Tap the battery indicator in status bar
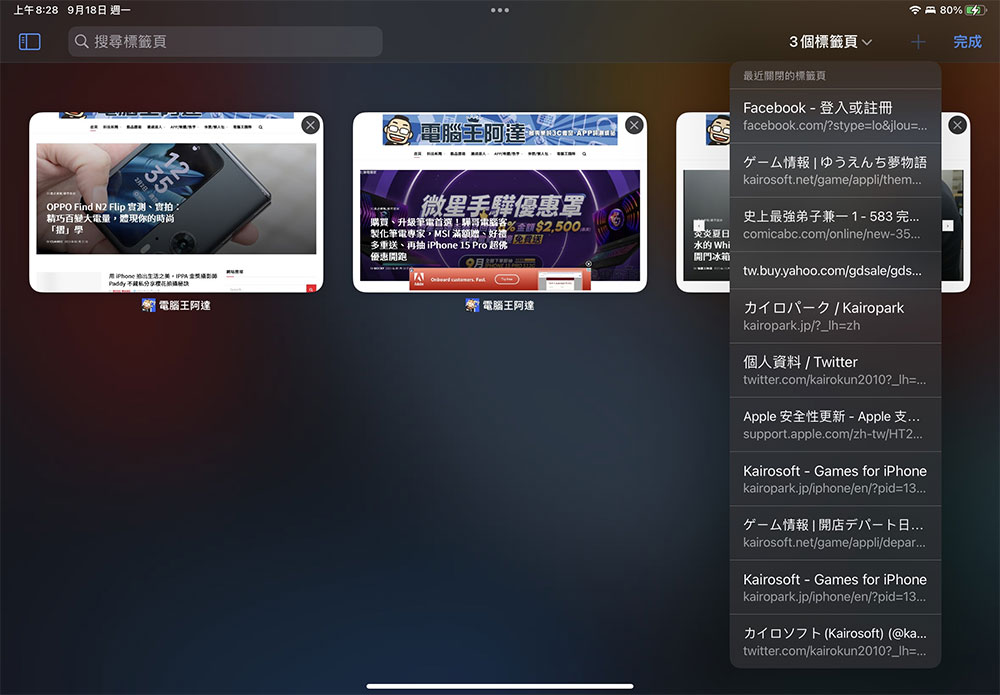The height and width of the screenshot is (695, 1000). click(976, 10)
